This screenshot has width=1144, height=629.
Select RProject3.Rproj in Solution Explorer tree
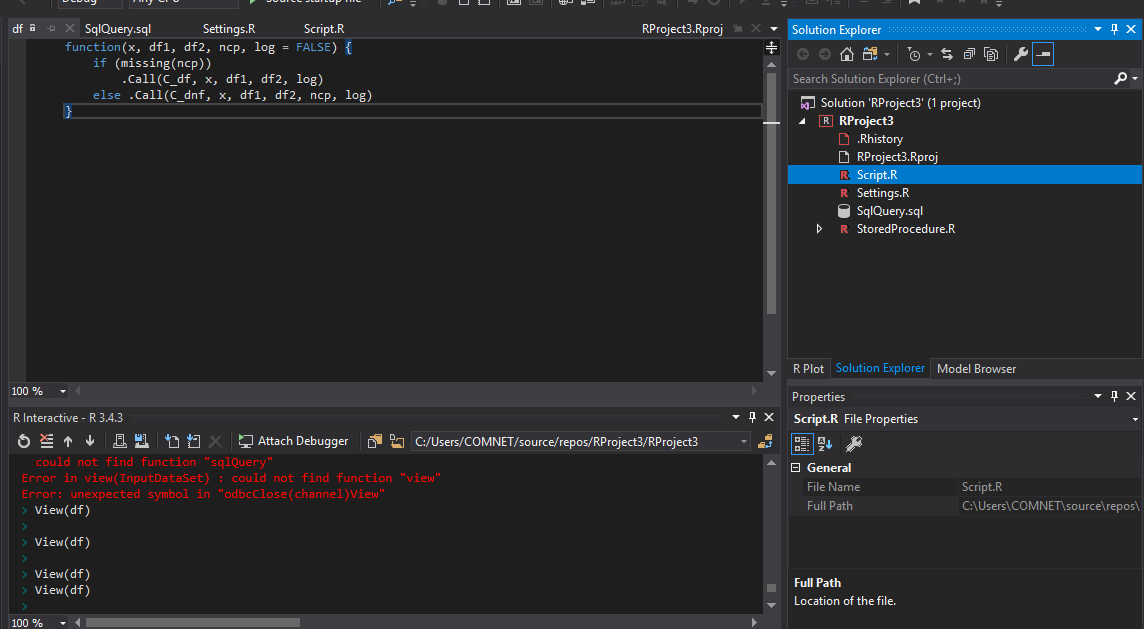coord(897,157)
